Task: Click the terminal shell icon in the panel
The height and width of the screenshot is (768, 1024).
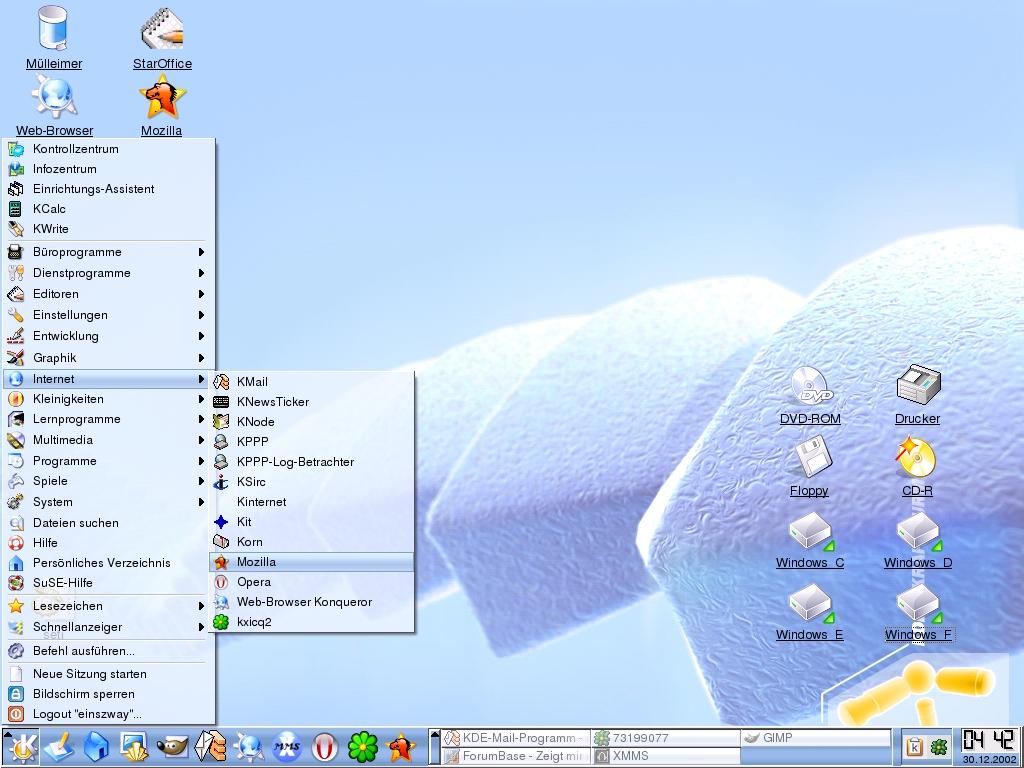Action: click(x=135, y=747)
